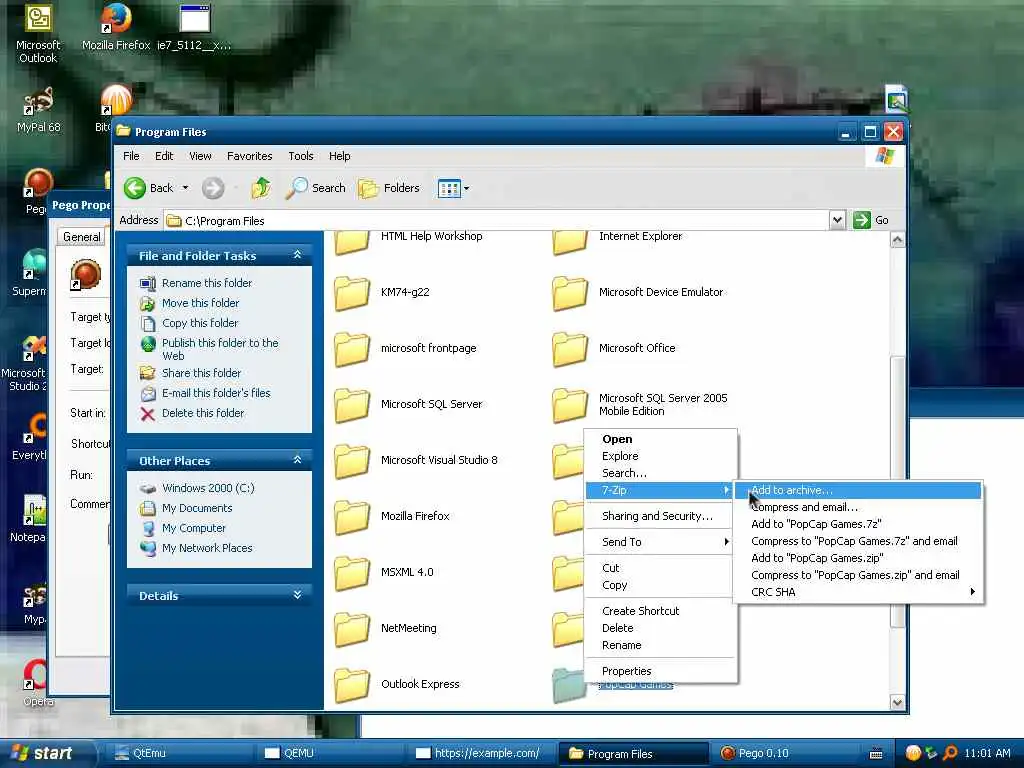
Task: Select the Outlook Express folder icon
Action: coord(352,684)
